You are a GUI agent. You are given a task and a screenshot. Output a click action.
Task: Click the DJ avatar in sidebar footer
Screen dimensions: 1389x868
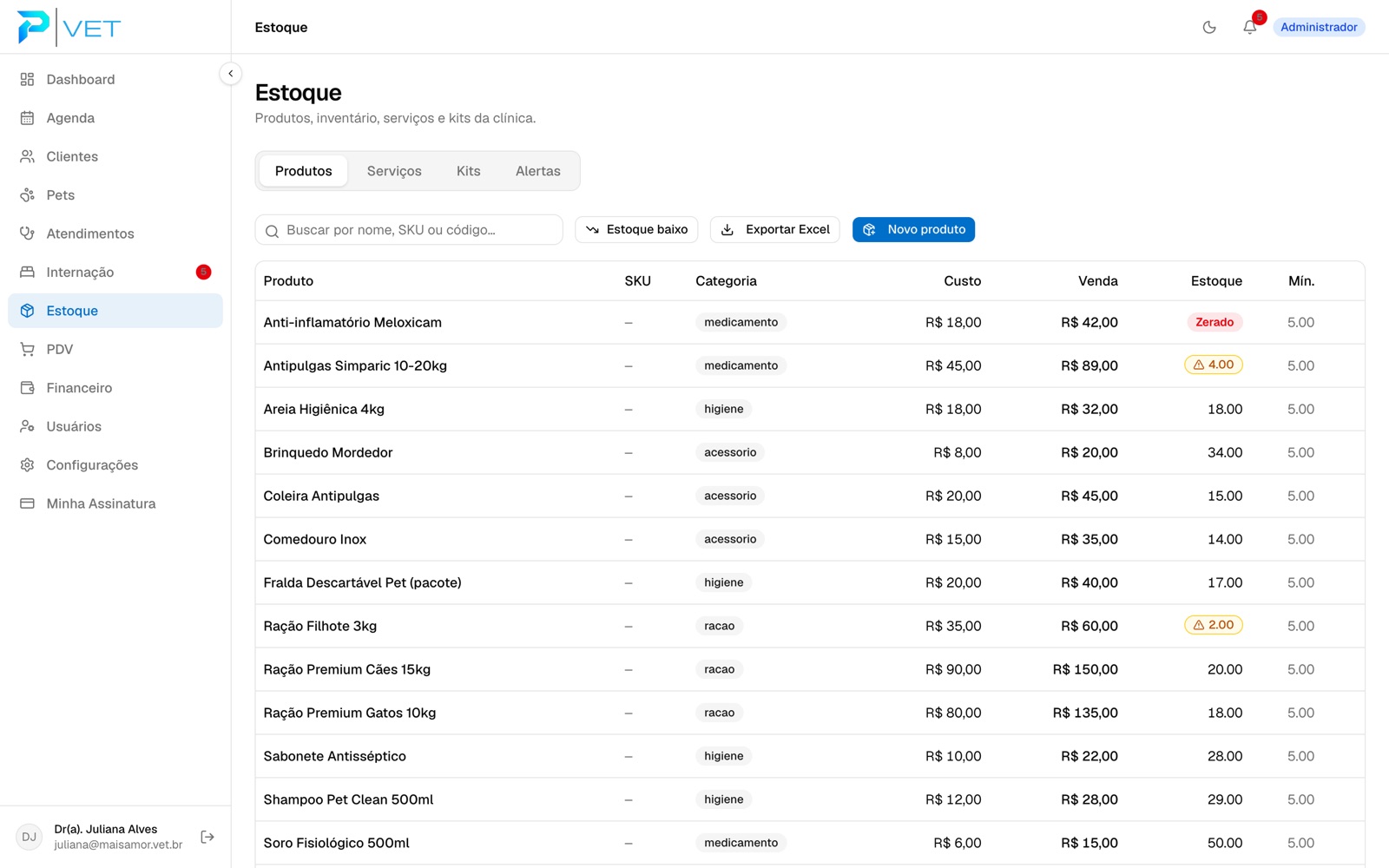click(30, 837)
